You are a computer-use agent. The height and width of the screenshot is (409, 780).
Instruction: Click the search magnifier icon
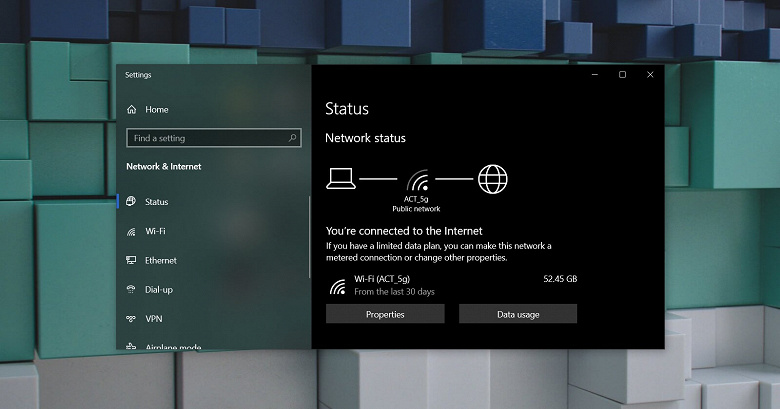click(x=292, y=138)
